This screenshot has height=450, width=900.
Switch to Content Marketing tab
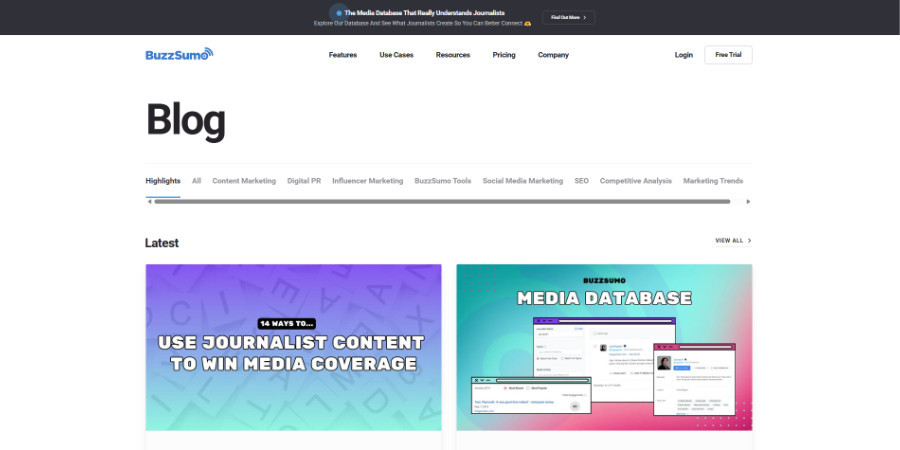[x=244, y=181]
